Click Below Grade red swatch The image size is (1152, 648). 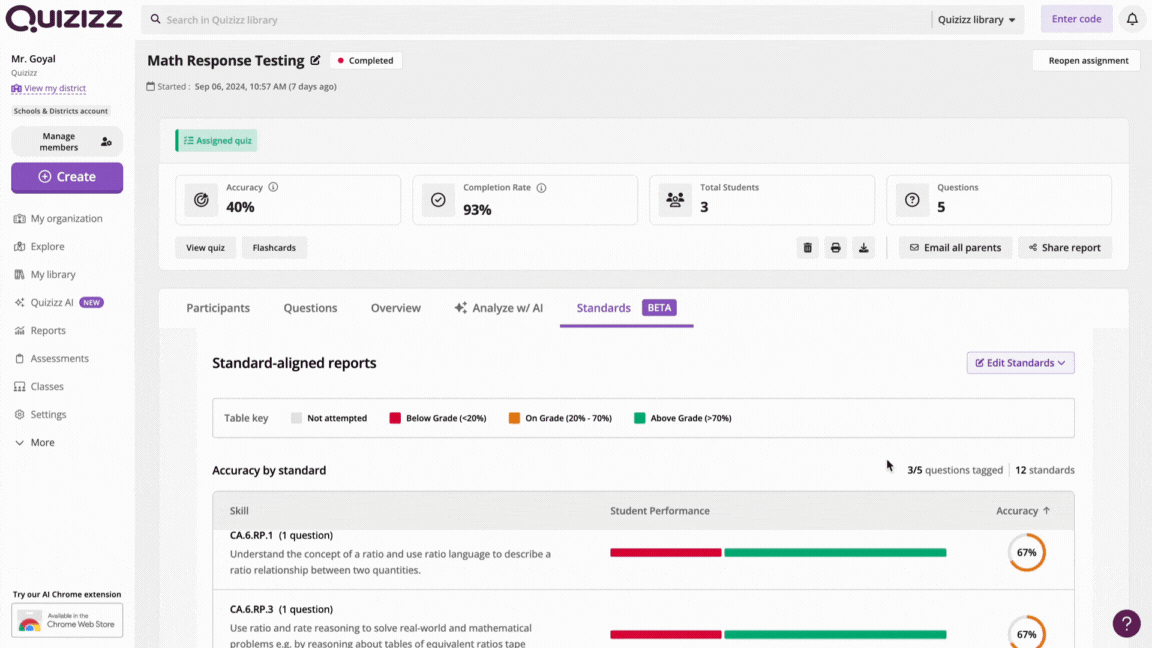pyautogui.click(x=395, y=418)
